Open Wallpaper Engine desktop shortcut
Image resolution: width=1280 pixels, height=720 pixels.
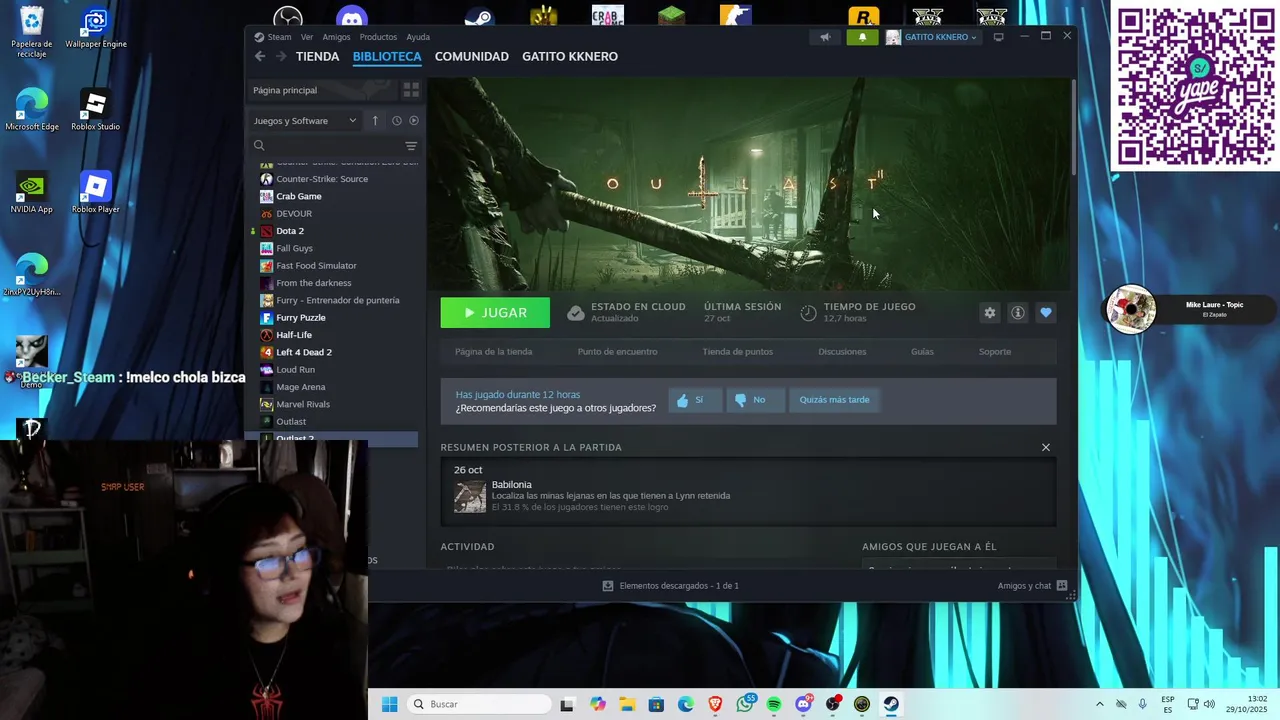coord(96,28)
